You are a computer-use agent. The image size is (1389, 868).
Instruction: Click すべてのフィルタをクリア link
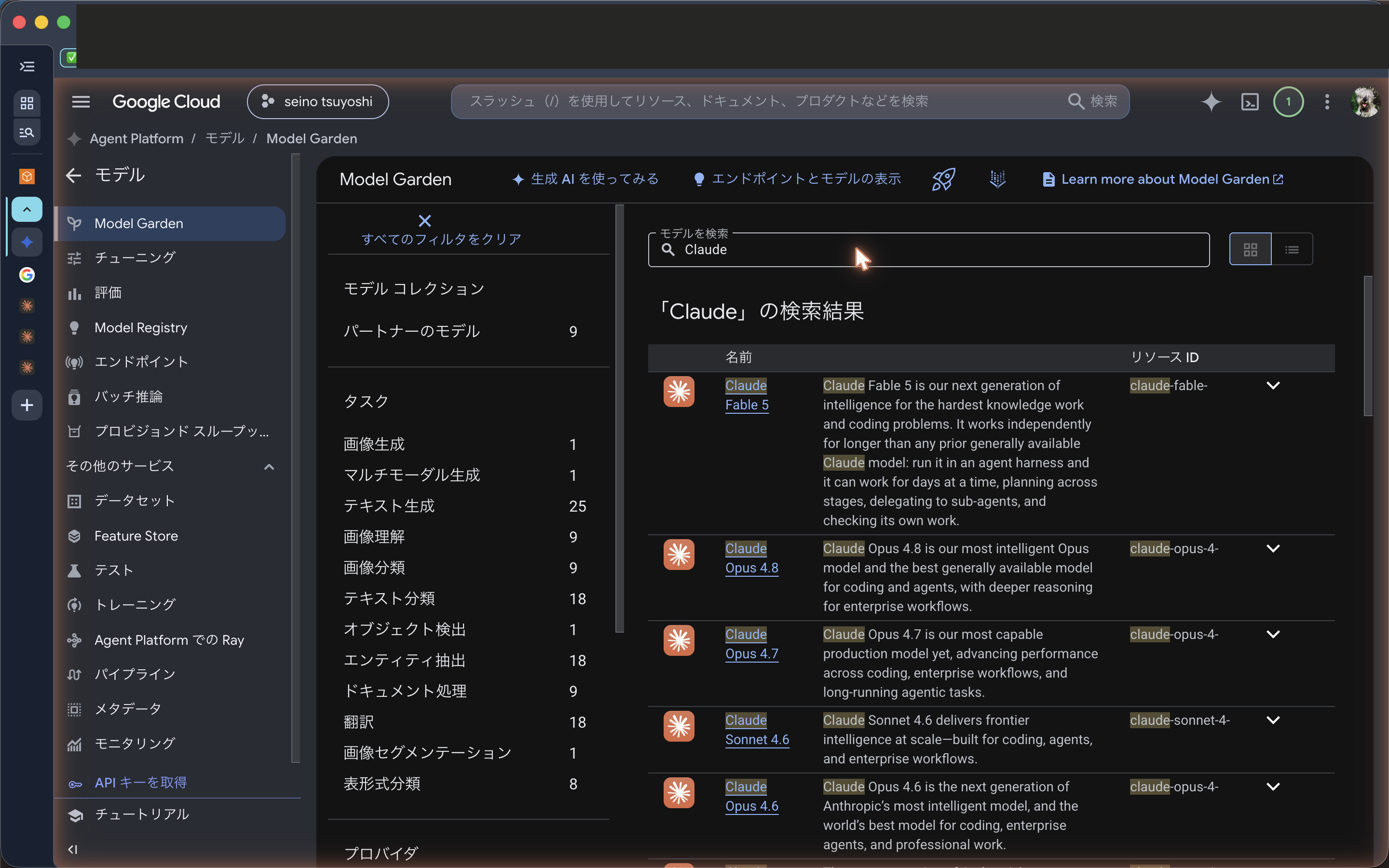[441, 239]
